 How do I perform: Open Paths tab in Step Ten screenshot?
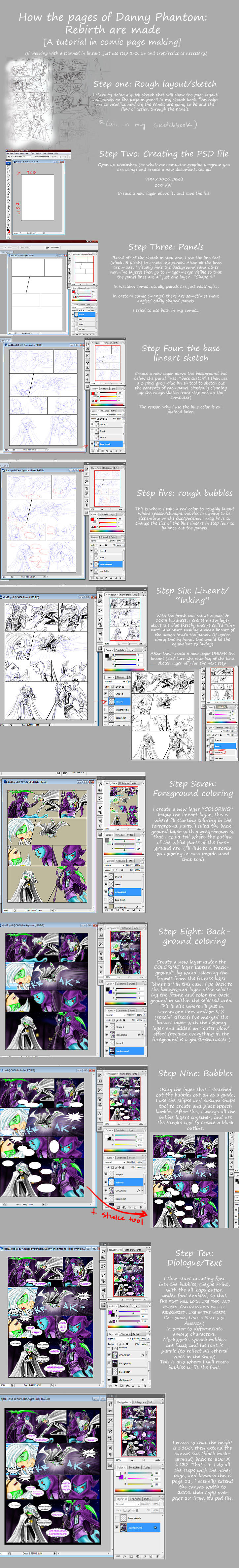(x=136, y=1334)
